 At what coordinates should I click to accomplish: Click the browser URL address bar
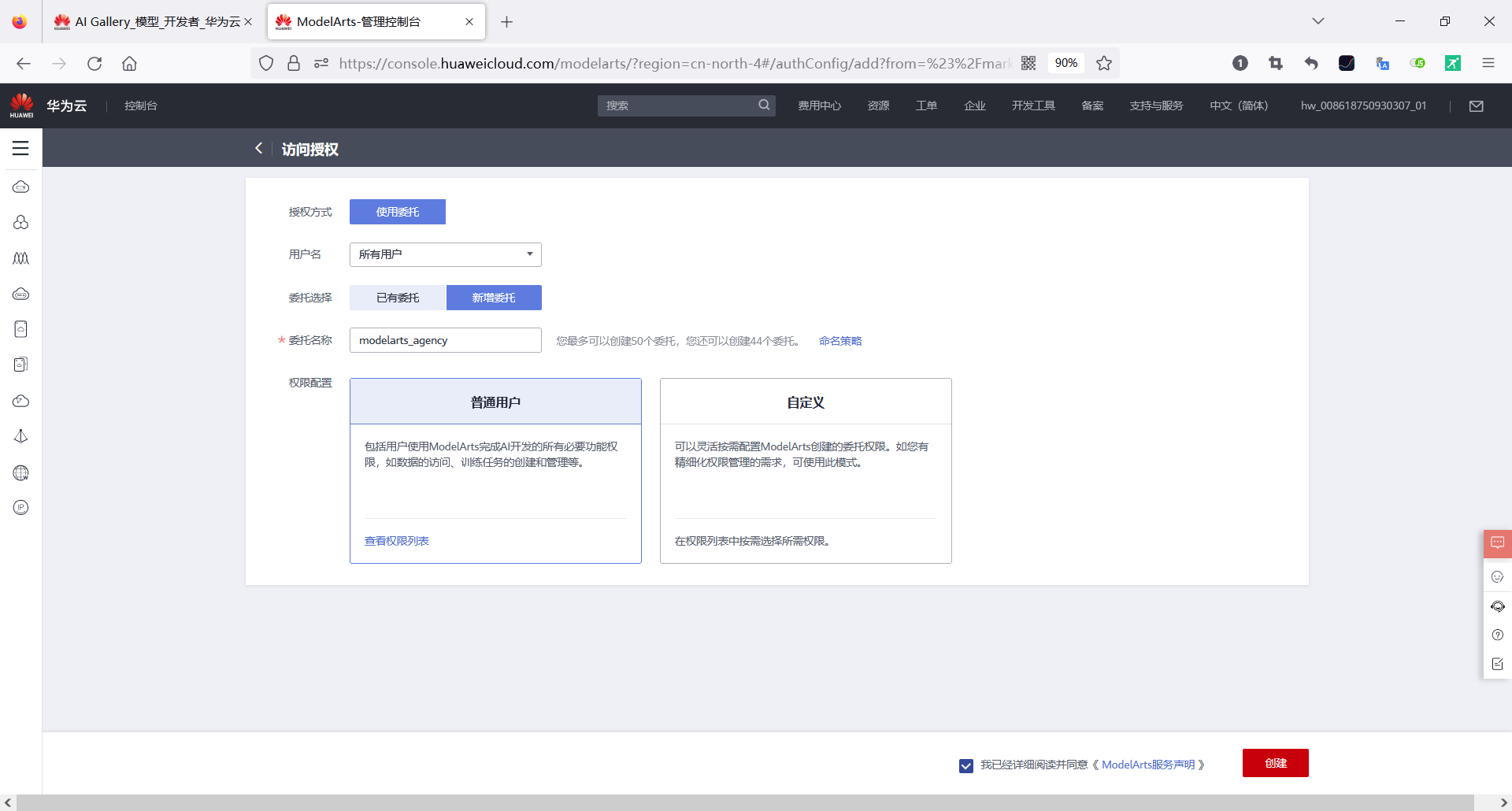(675, 63)
